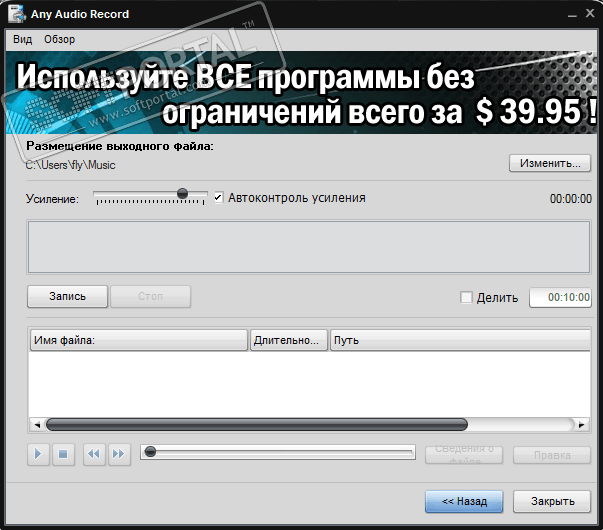This screenshot has width=603, height=530.
Task: Click the Play button in the player controls
Action: (x=38, y=454)
